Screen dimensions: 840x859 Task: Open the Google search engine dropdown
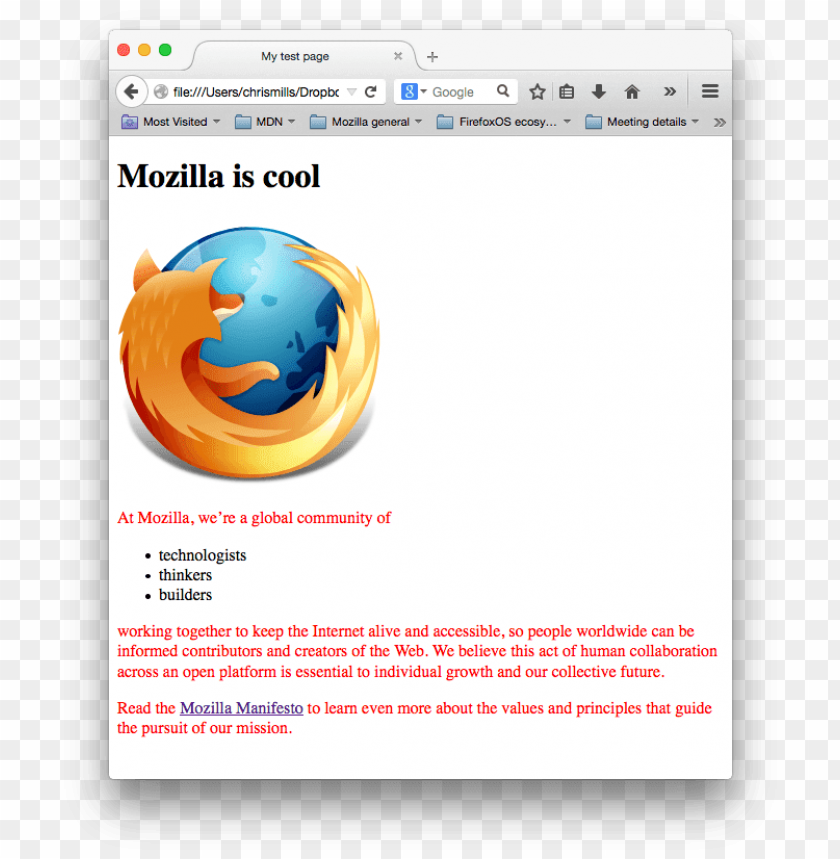(x=414, y=91)
